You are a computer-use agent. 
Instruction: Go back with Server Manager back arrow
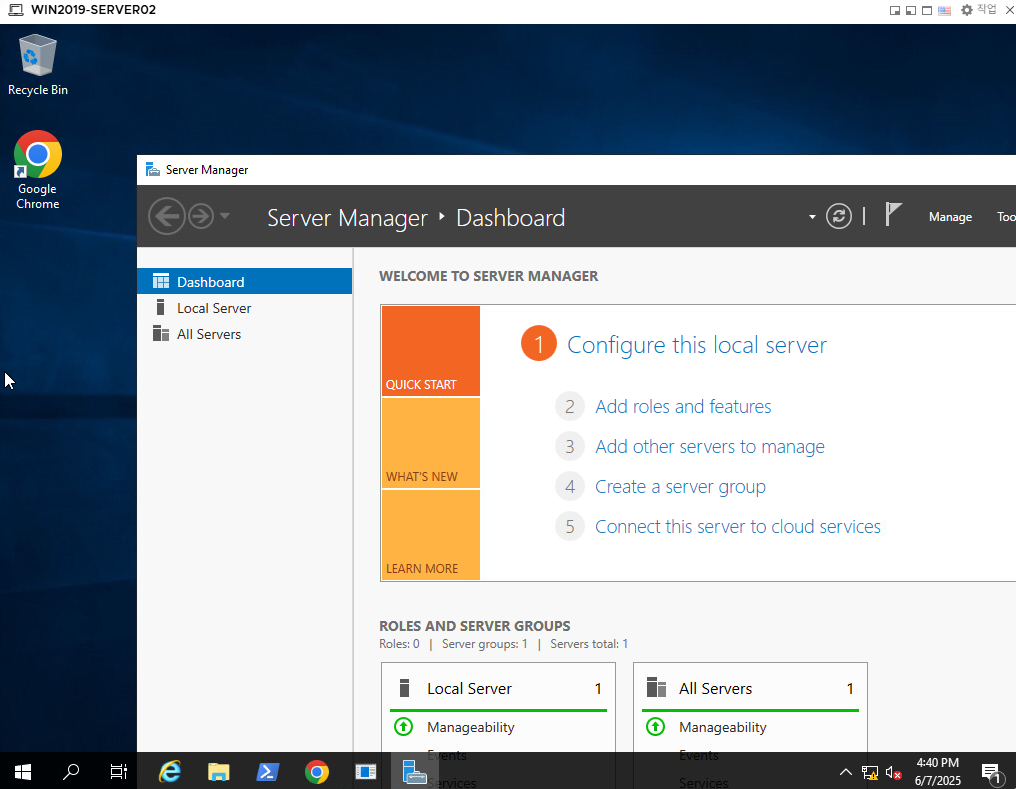click(167, 216)
